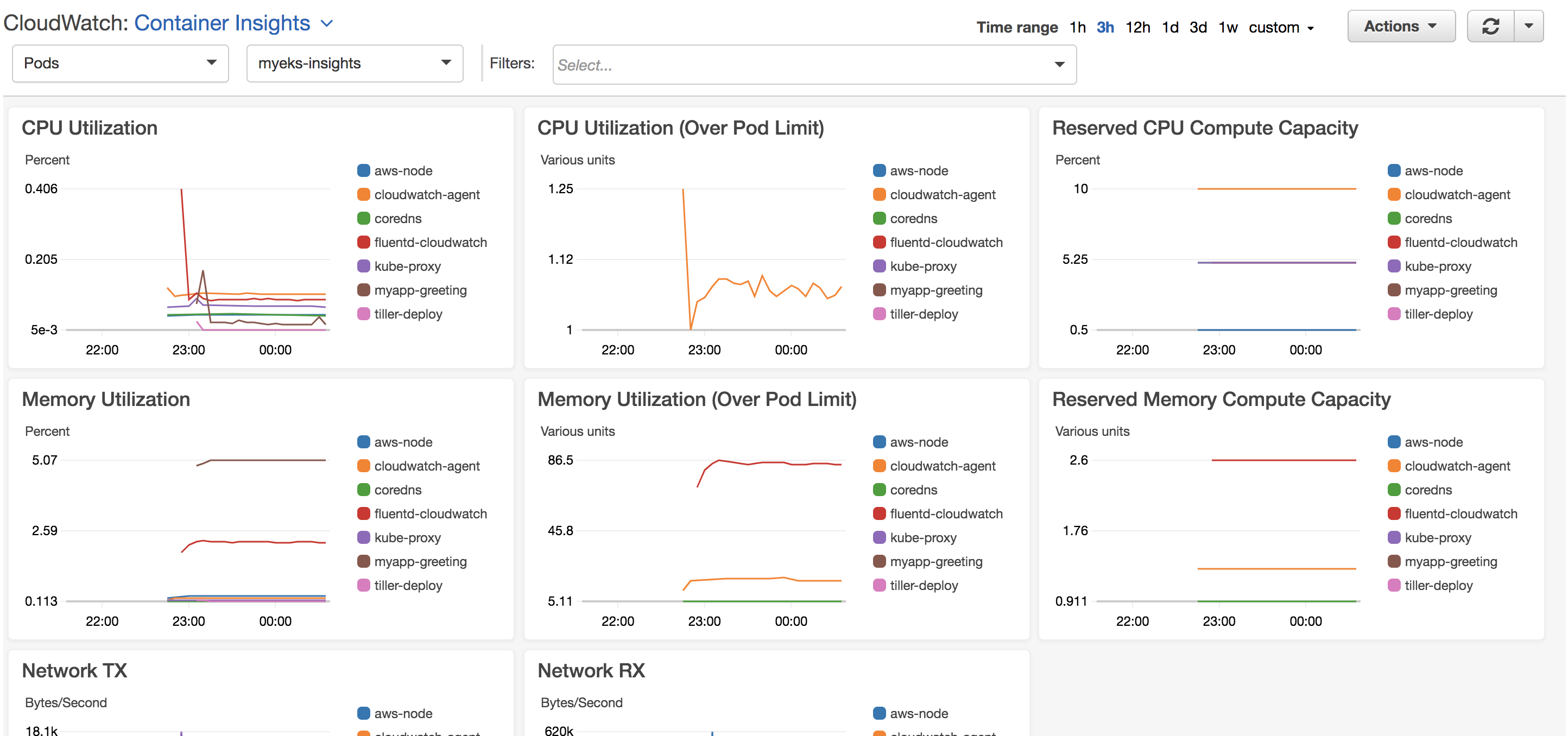Click aws-node swatch in CPU Over Pod Limit legend
Viewport: 1568px width, 736px height.
click(879, 170)
